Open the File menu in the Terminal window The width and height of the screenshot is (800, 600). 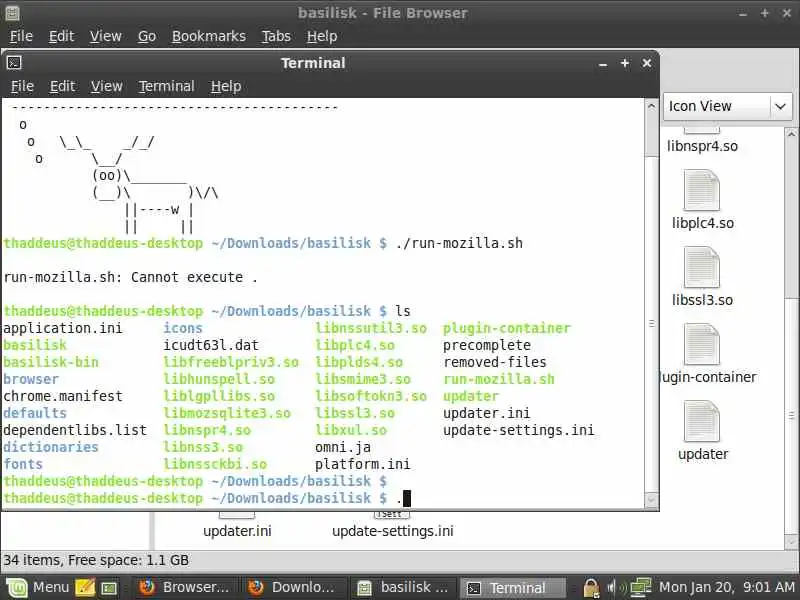22,86
